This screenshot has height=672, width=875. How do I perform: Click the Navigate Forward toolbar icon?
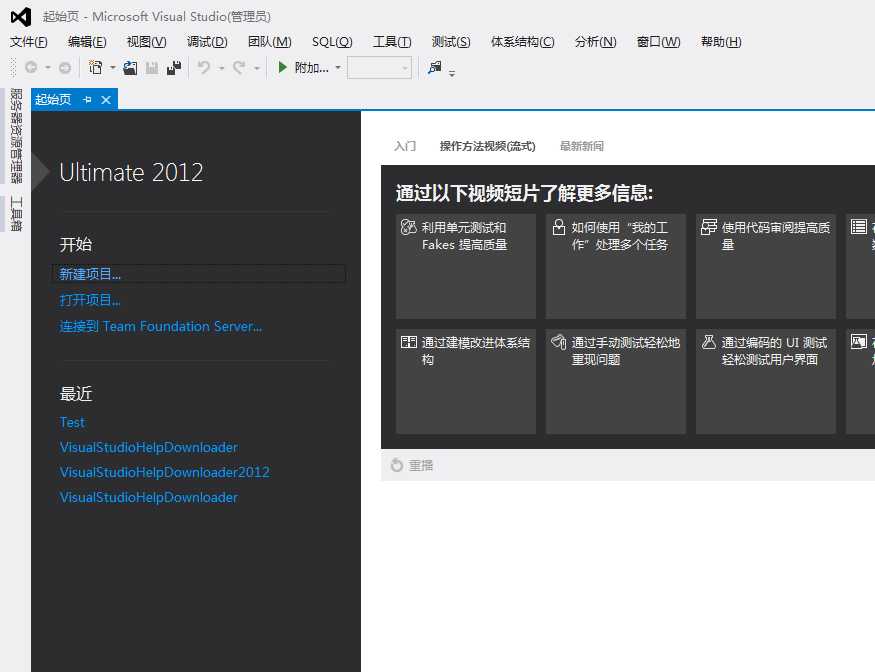tap(65, 68)
